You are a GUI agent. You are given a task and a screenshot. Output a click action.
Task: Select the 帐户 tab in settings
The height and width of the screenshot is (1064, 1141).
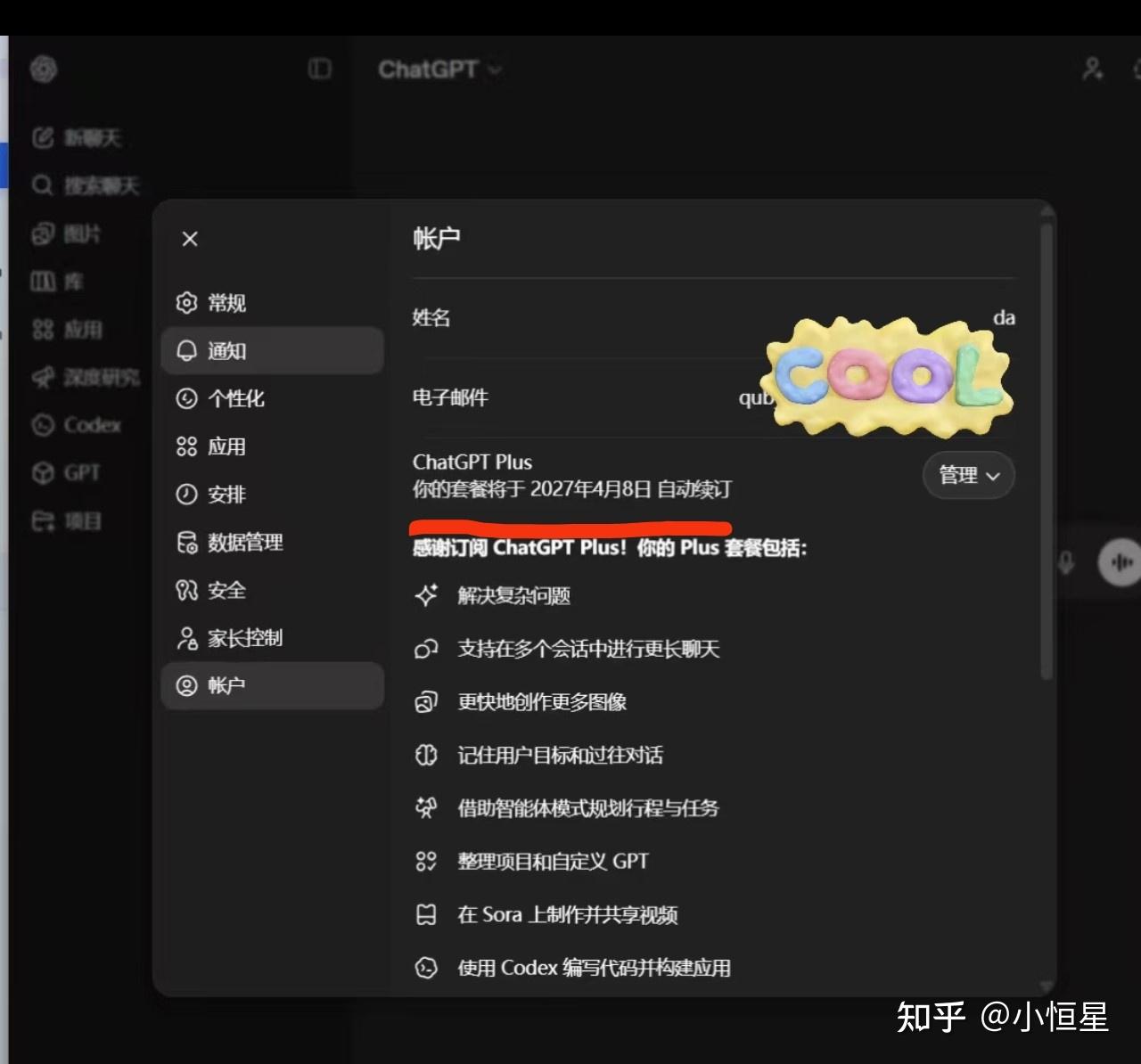[273, 685]
